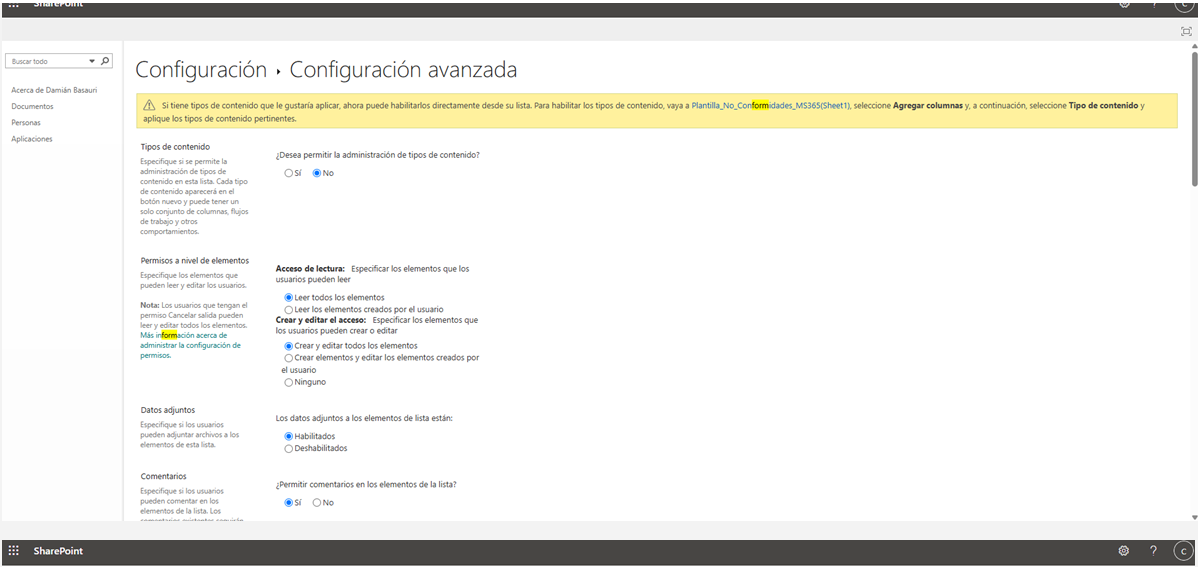Image resolution: width=1198 pixels, height=567 pixels.
Task: Select No for content type administration
Action: pyautogui.click(x=317, y=173)
